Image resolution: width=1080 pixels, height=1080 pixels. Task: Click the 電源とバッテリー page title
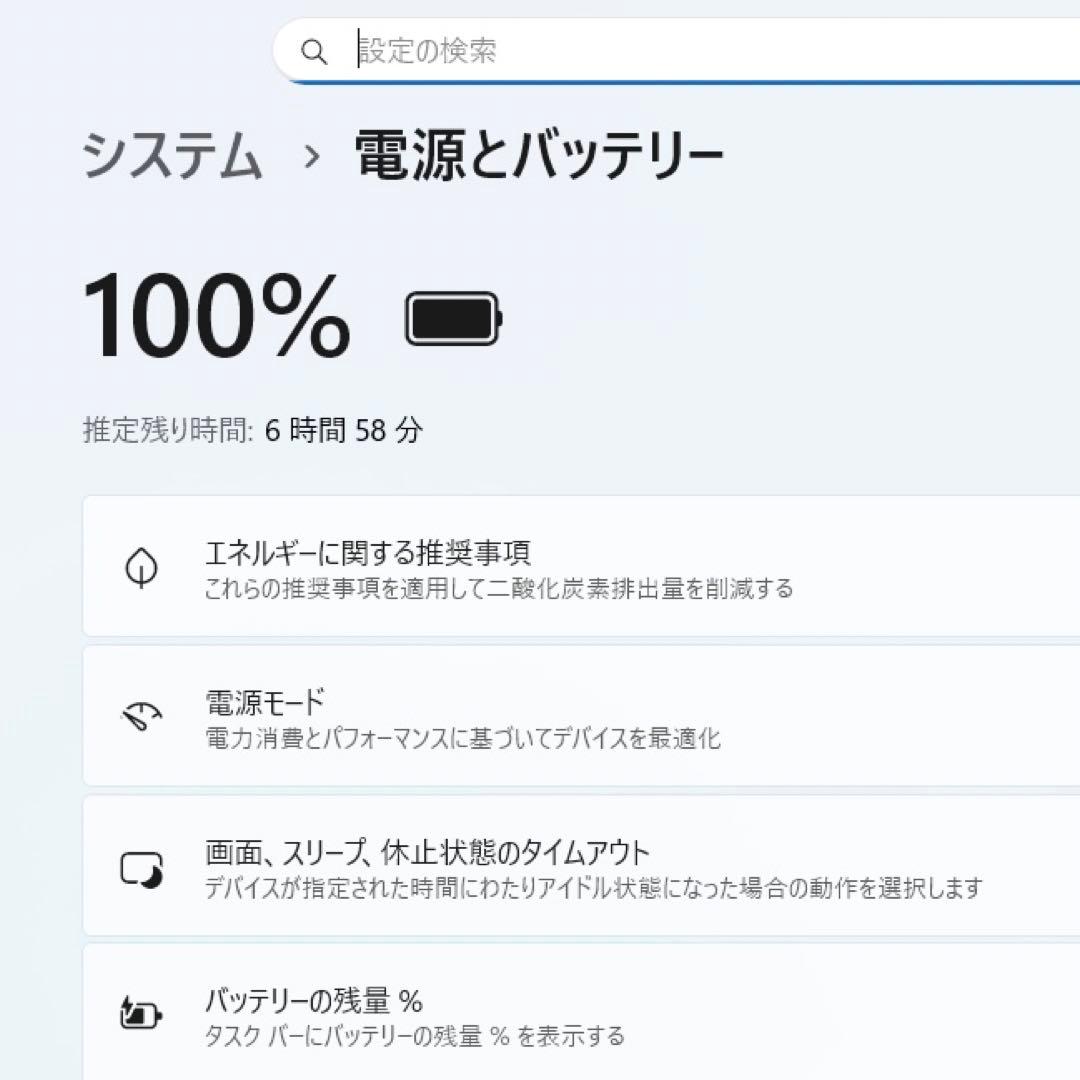coord(534,153)
